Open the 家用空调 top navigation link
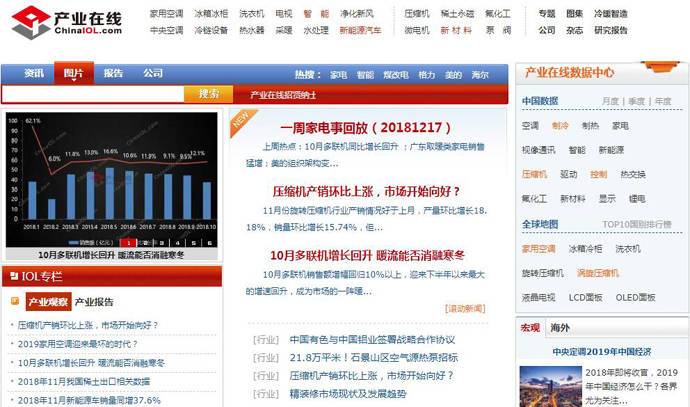This screenshot has height=407, width=690. tap(166, 14)
